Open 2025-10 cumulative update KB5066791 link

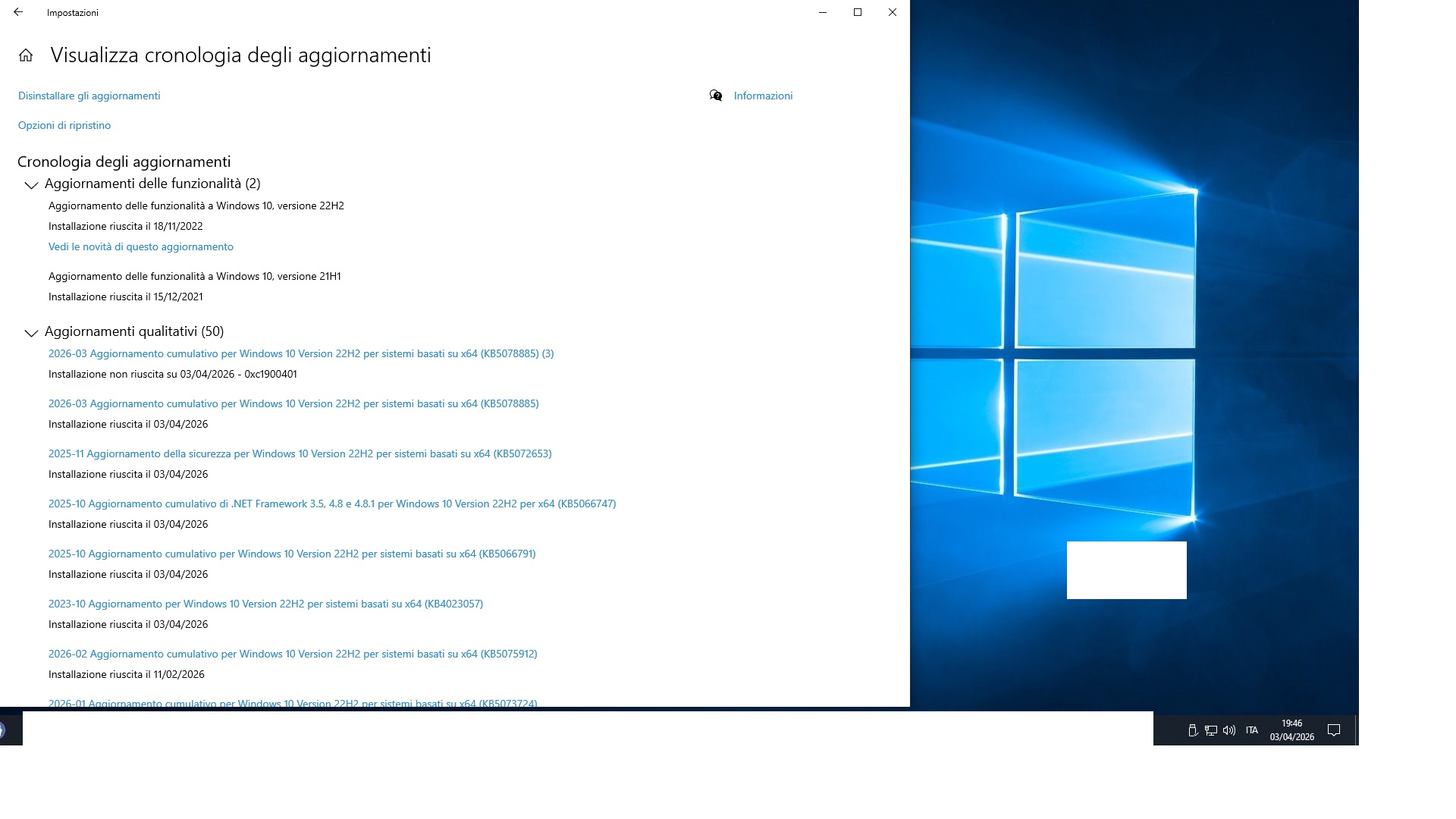[292, 554]
